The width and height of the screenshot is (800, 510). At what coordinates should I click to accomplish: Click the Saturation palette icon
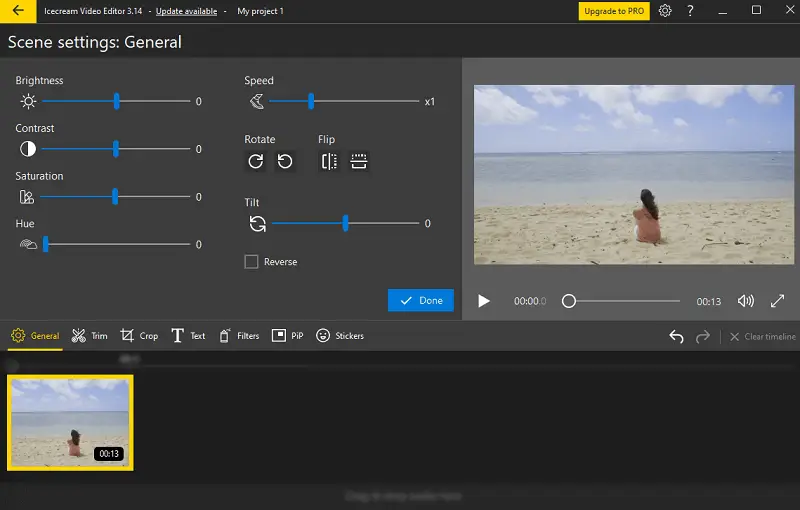(x=27, y=197)
